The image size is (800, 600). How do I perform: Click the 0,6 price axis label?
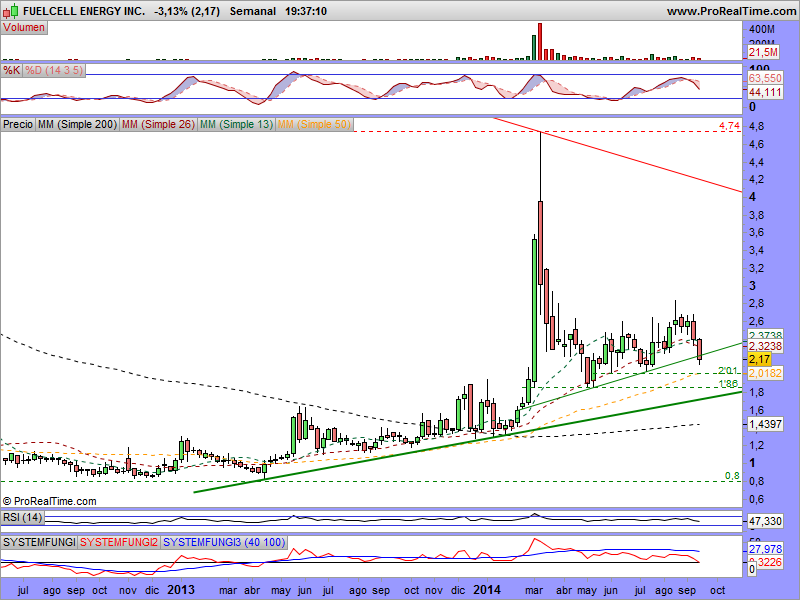(x=757, y=499)
